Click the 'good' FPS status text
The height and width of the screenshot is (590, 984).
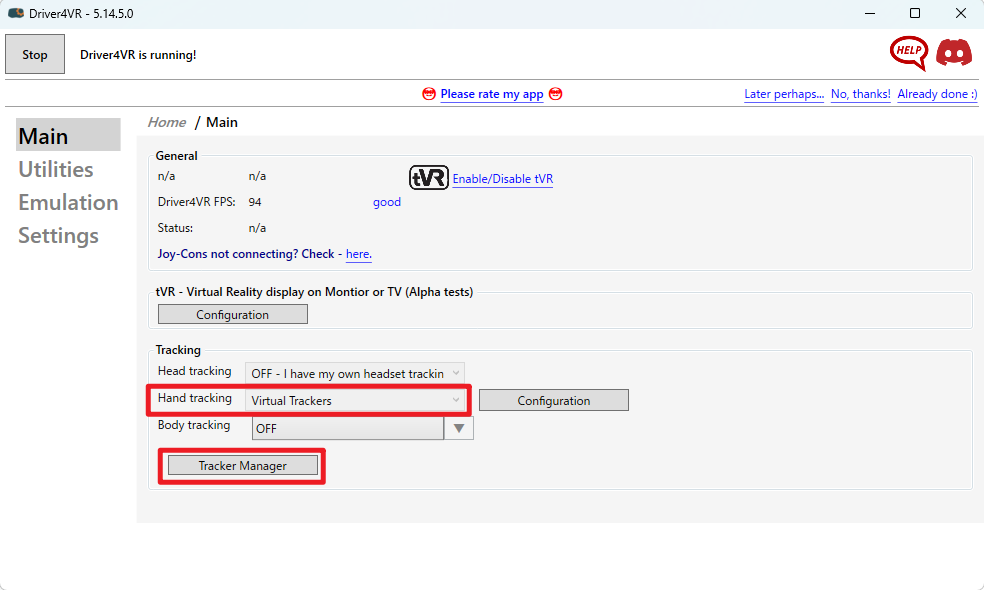pyautogui.click(x=387, y=202)
